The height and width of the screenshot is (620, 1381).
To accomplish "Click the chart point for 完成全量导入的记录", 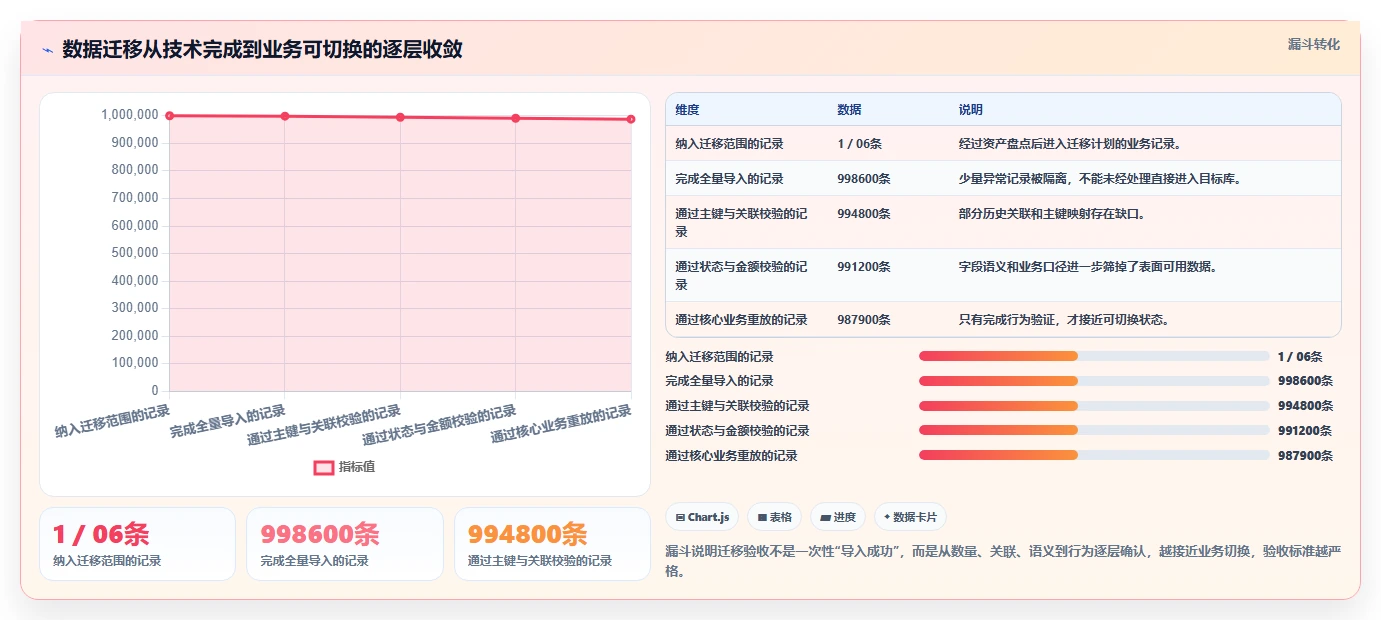I will pyautogui.click(x=285, y=116).
